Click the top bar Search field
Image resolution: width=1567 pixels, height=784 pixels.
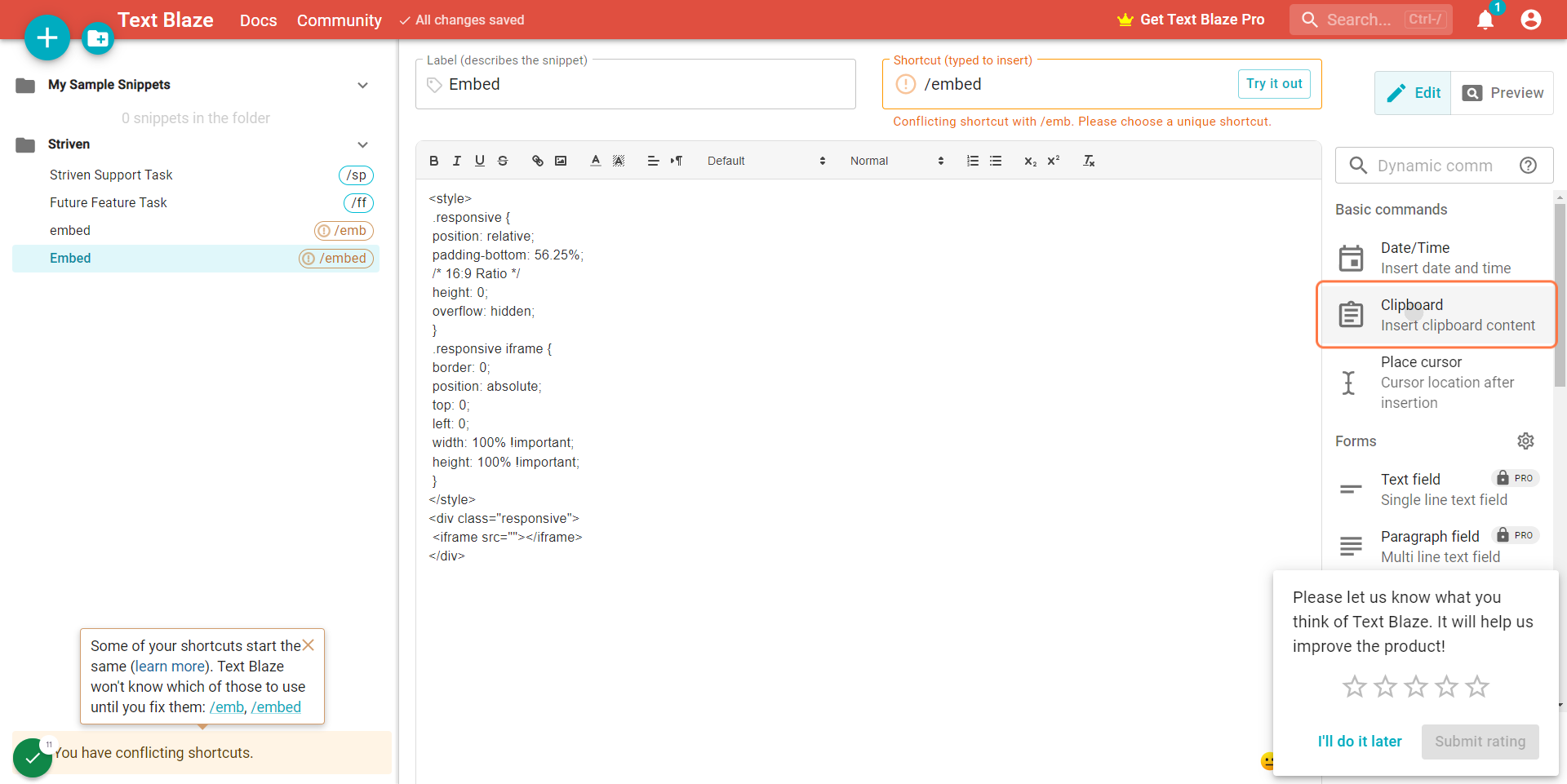click(x=1370, y=20)
